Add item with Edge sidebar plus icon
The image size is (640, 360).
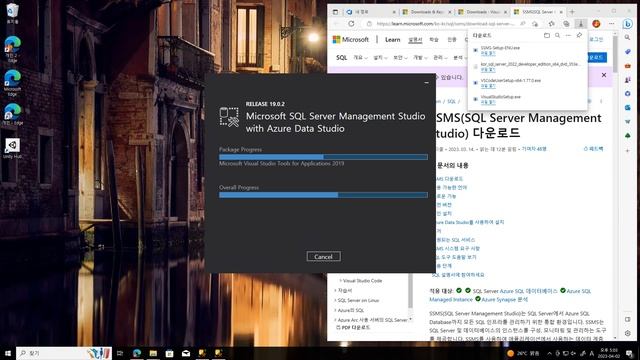(x=628, y=151)
